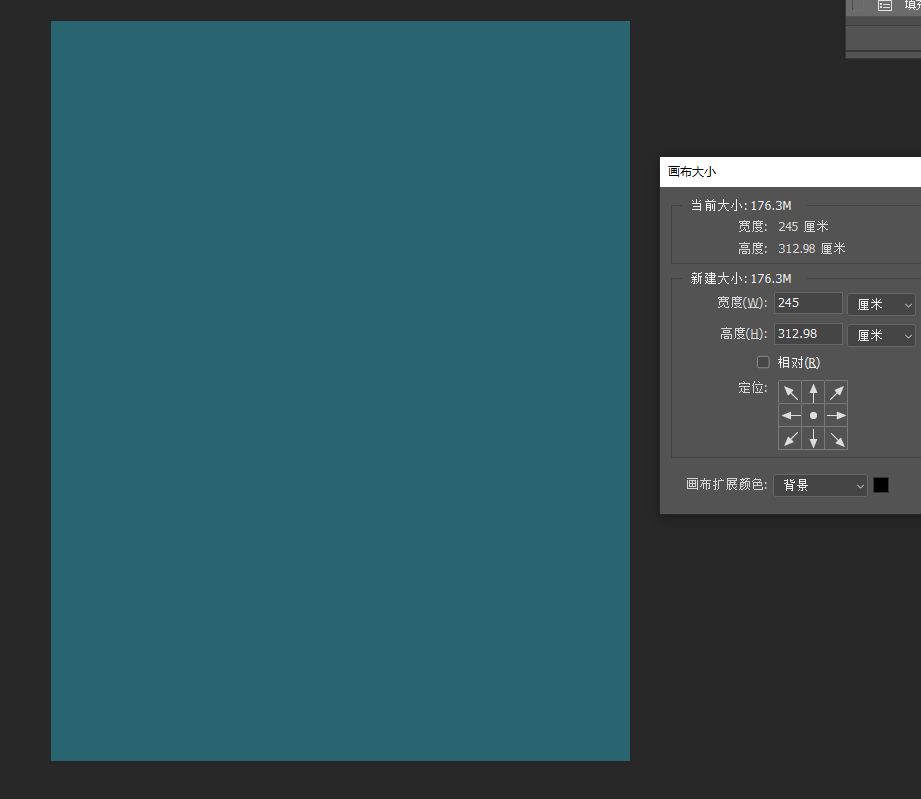Click the 宽度(W) input field showing 245
Screen dimensions: 921x799
click(808, 303)
